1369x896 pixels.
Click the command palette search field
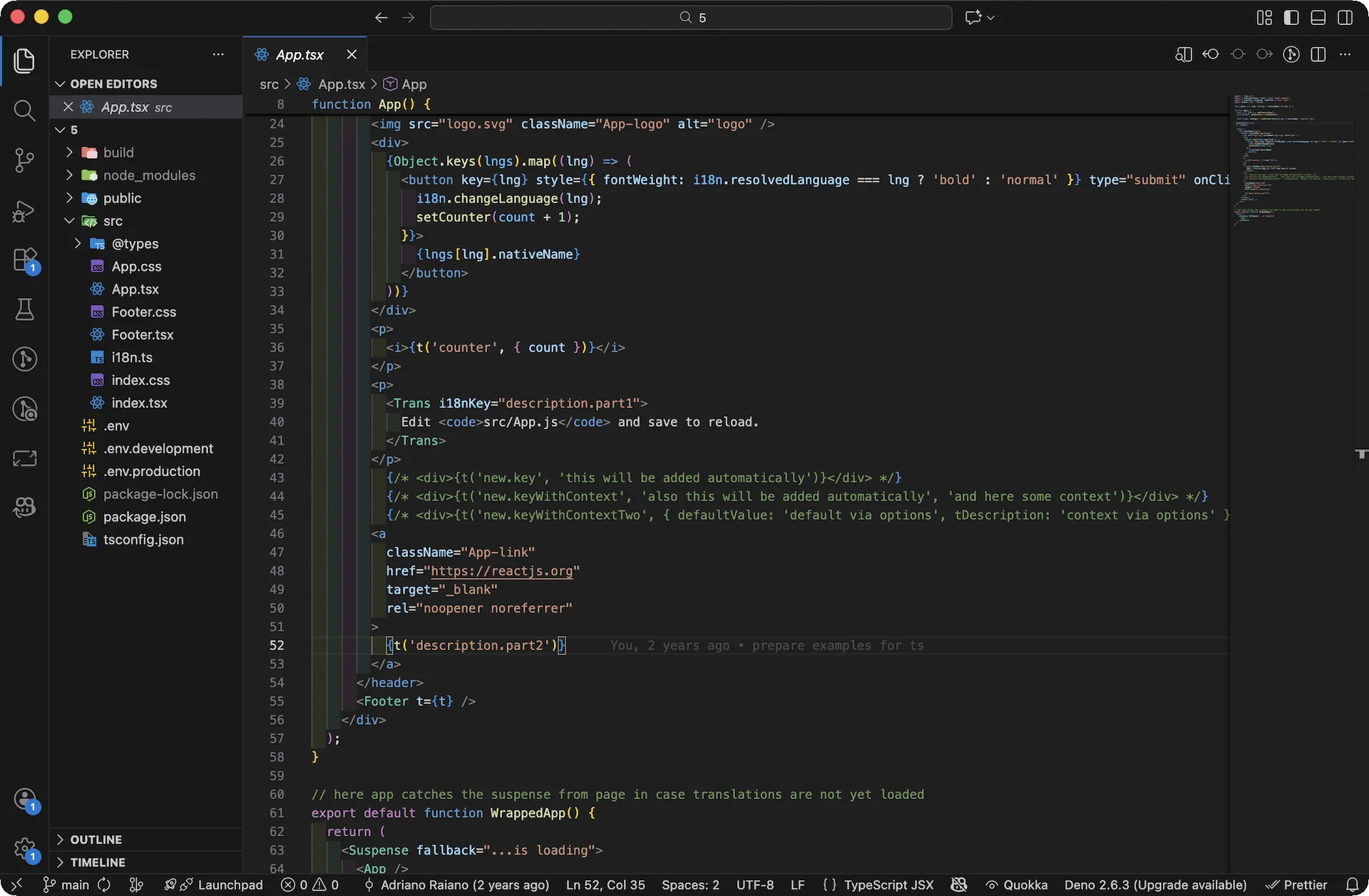(690, 17)
